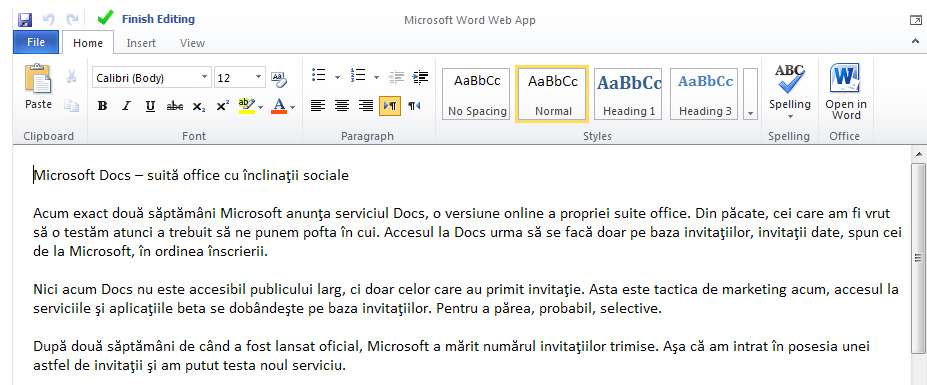
Task: Toggle Italic formatting
Action: [x=126, y=106]
